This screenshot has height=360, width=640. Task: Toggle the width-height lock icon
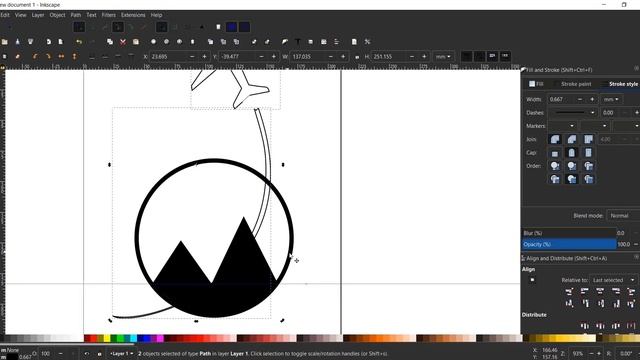(357, 57)
